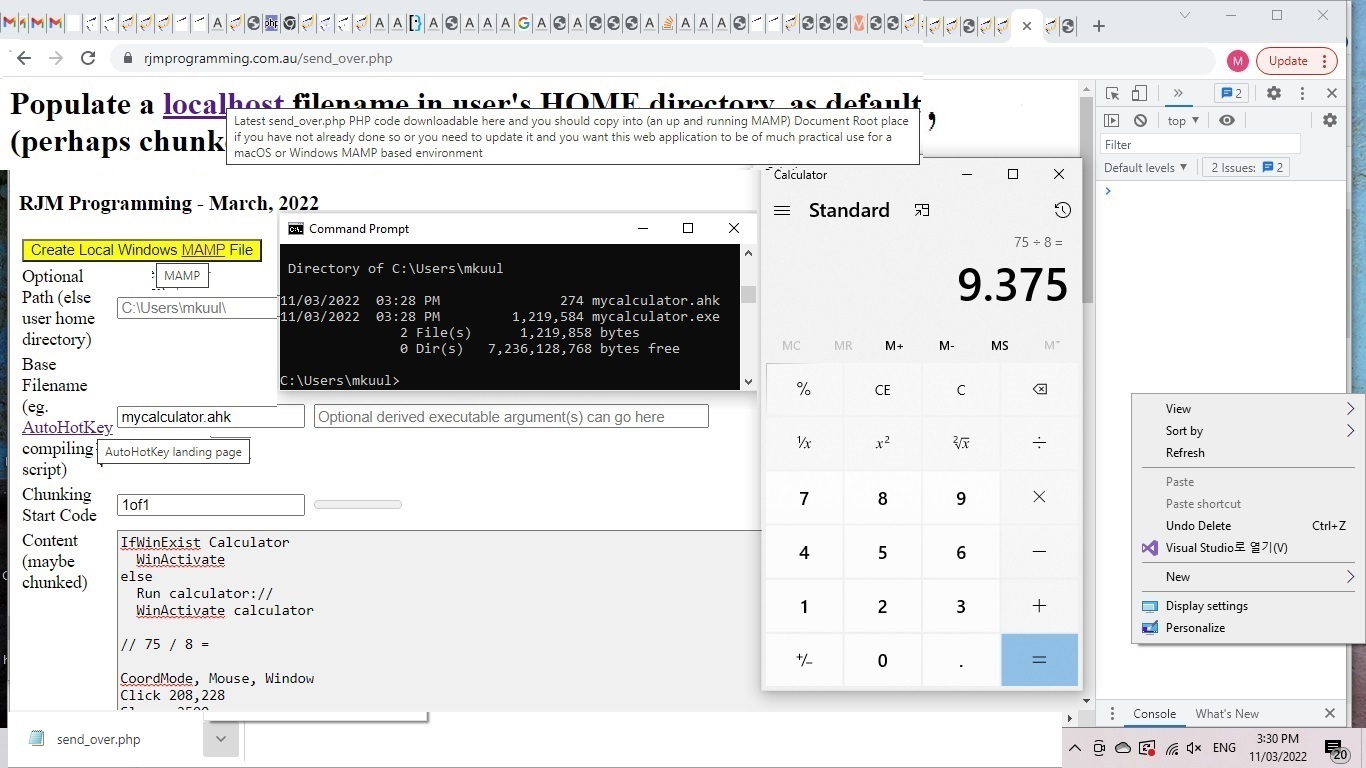Toggle console sidebar show icon

pos(1112,120)
